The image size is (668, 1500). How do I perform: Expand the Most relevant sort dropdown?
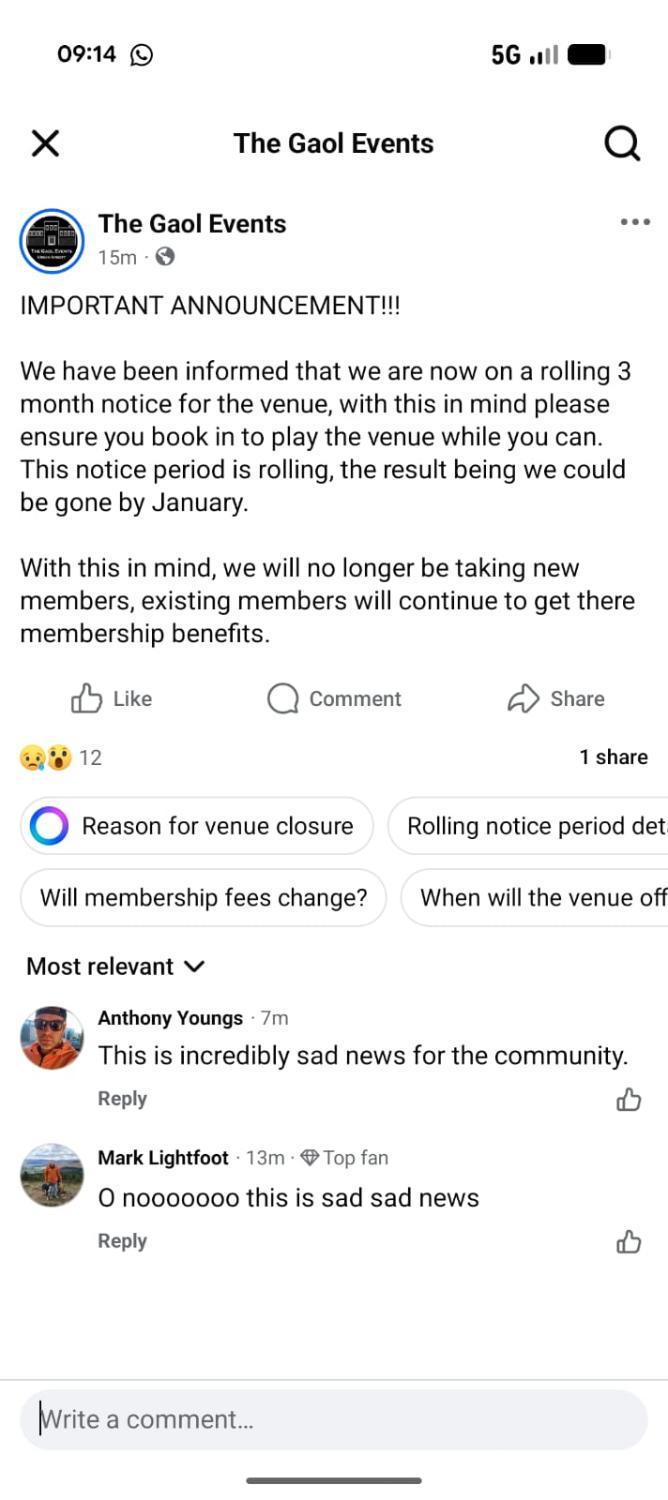pos(115,966)
